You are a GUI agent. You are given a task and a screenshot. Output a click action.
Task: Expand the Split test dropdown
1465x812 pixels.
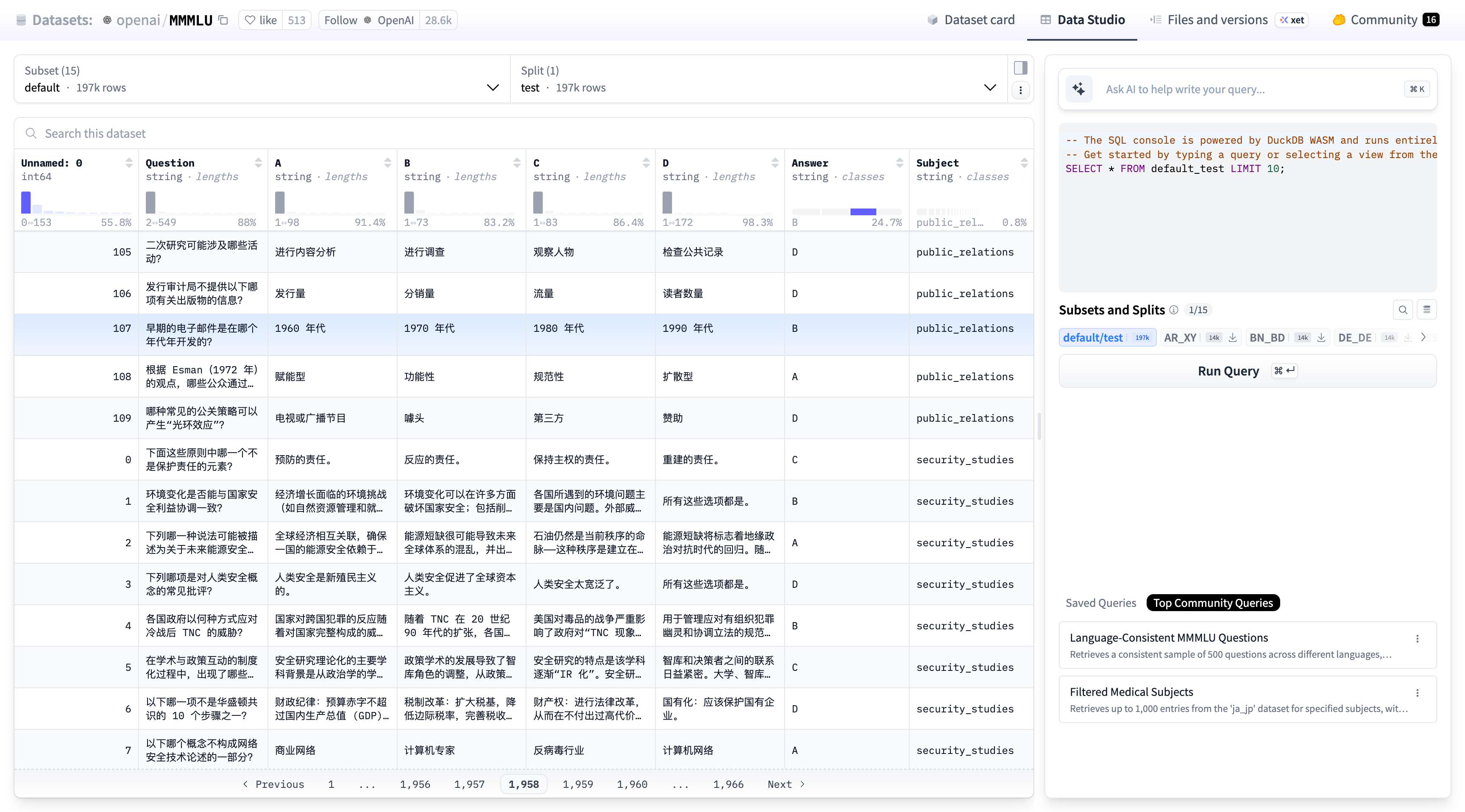(989, 87)
